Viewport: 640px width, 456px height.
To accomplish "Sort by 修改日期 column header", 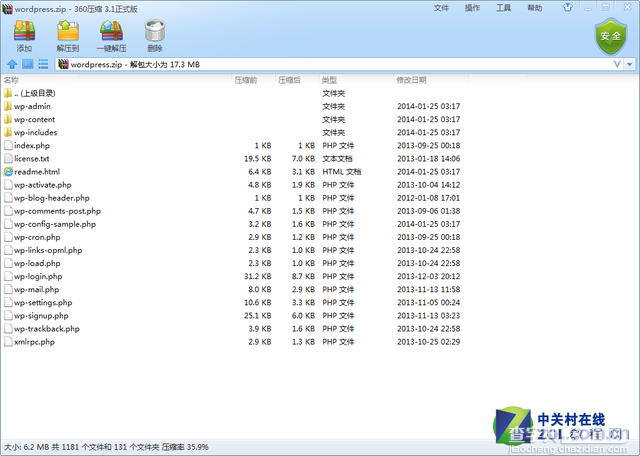I will click(x=411, y=80).
